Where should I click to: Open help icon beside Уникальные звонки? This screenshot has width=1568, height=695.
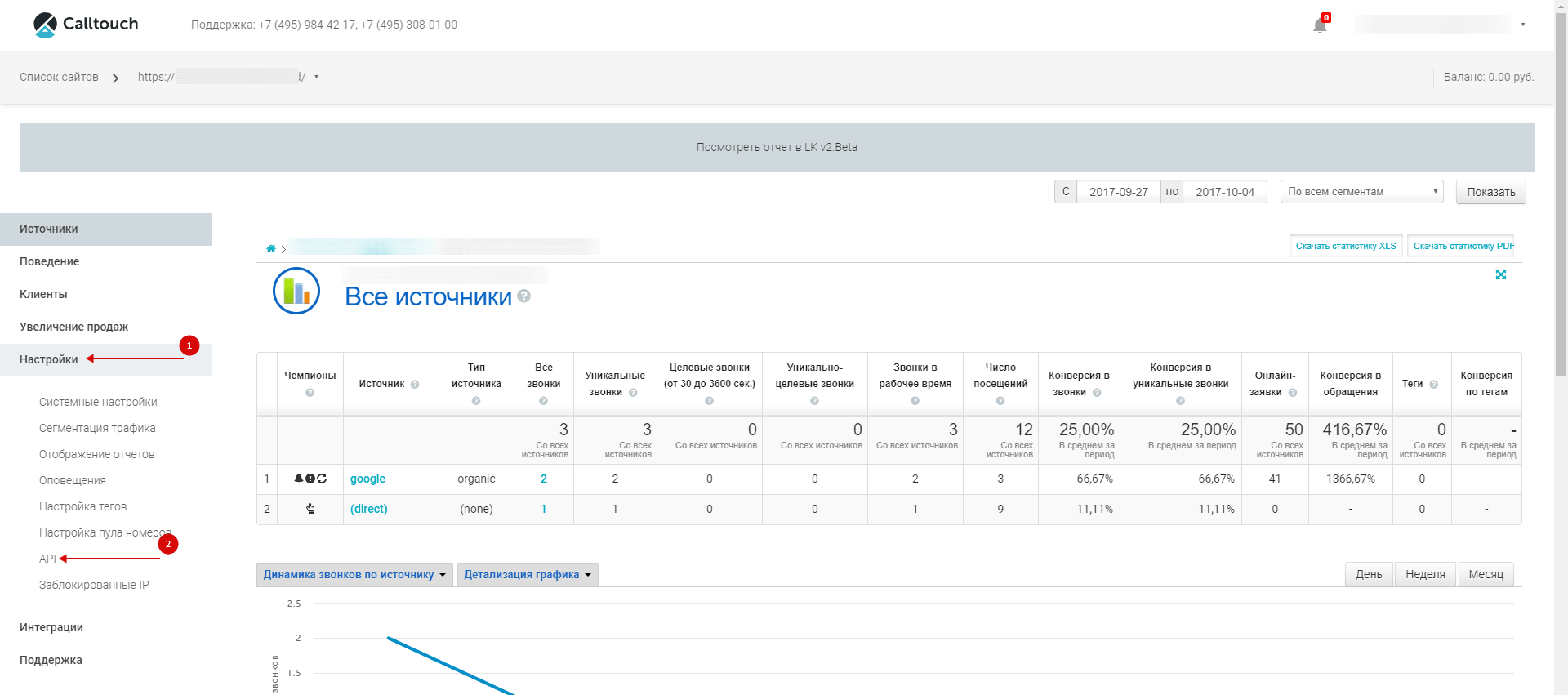pos(633,393)
